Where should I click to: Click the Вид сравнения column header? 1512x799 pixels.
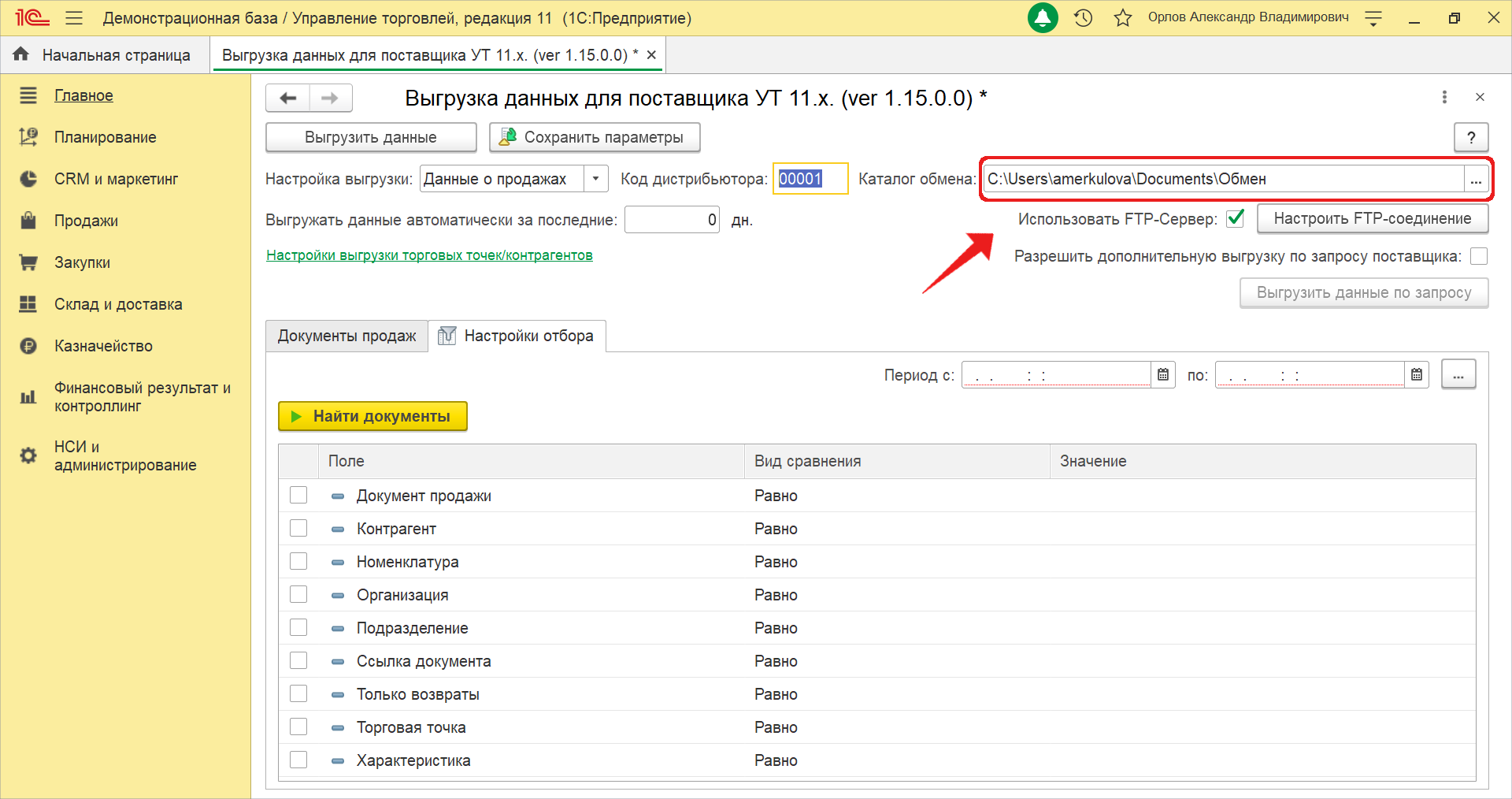pyautogui.click(x=897, y=461)
